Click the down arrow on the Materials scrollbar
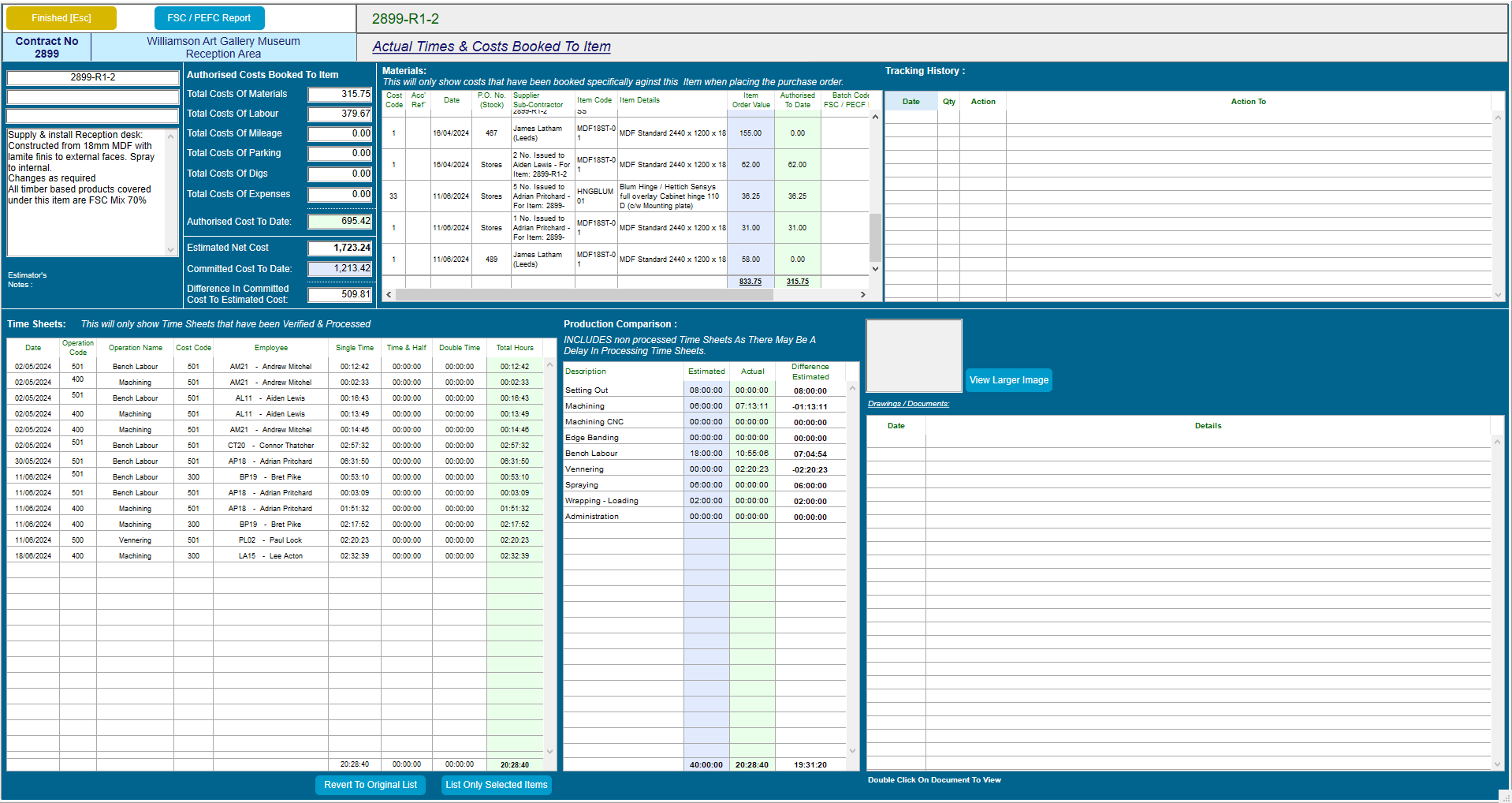 874,268
